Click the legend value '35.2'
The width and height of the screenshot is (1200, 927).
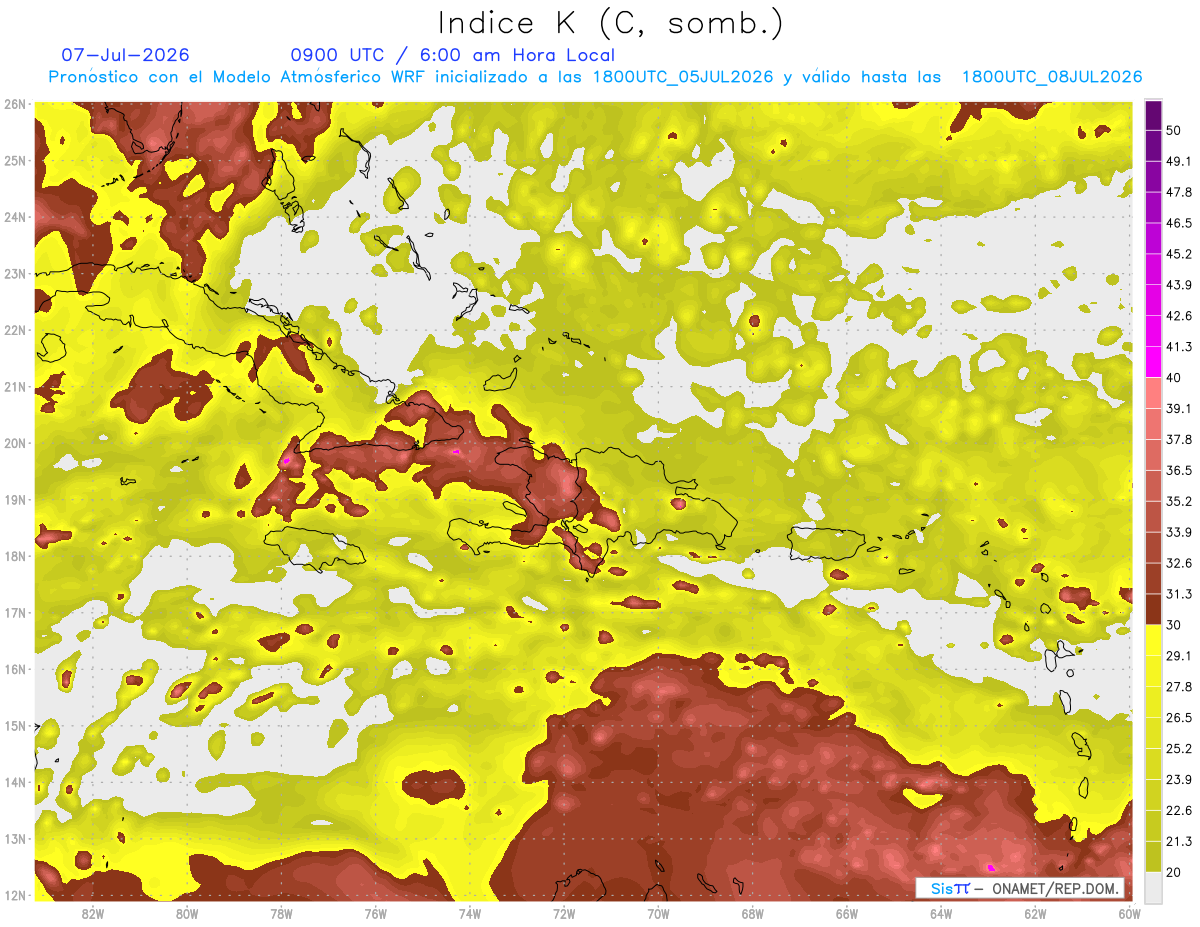[x=1179, y=501]
